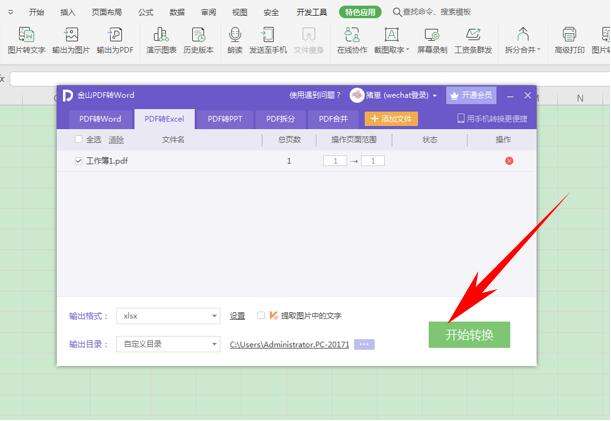
Task: Open the output path C:\Users\Administrator link
Action: tap(289, 345)
